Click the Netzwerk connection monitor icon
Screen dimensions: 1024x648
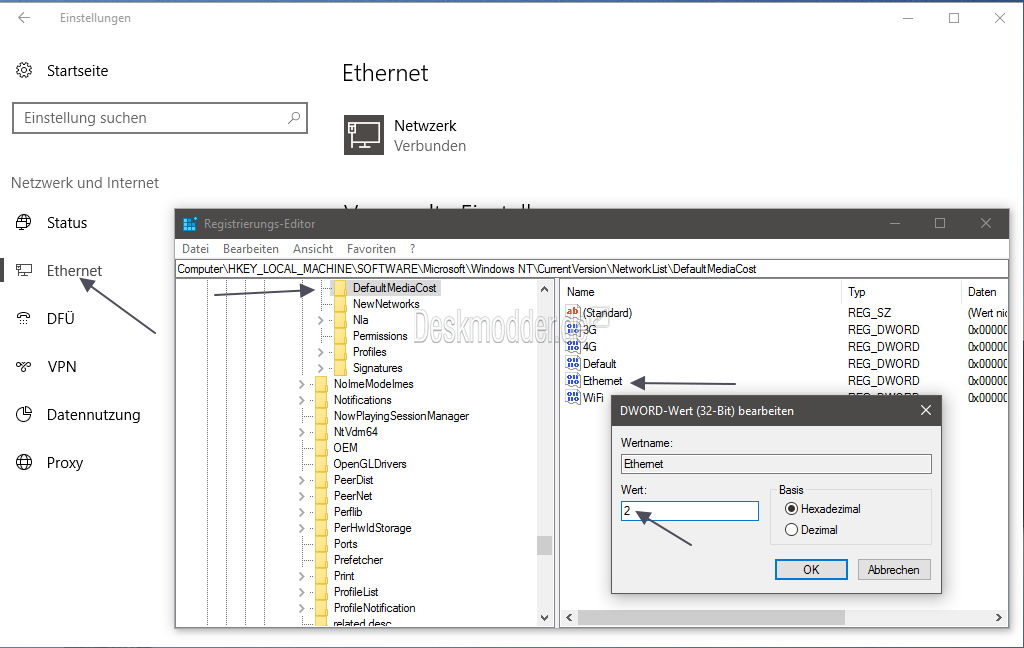coord(364,135)
